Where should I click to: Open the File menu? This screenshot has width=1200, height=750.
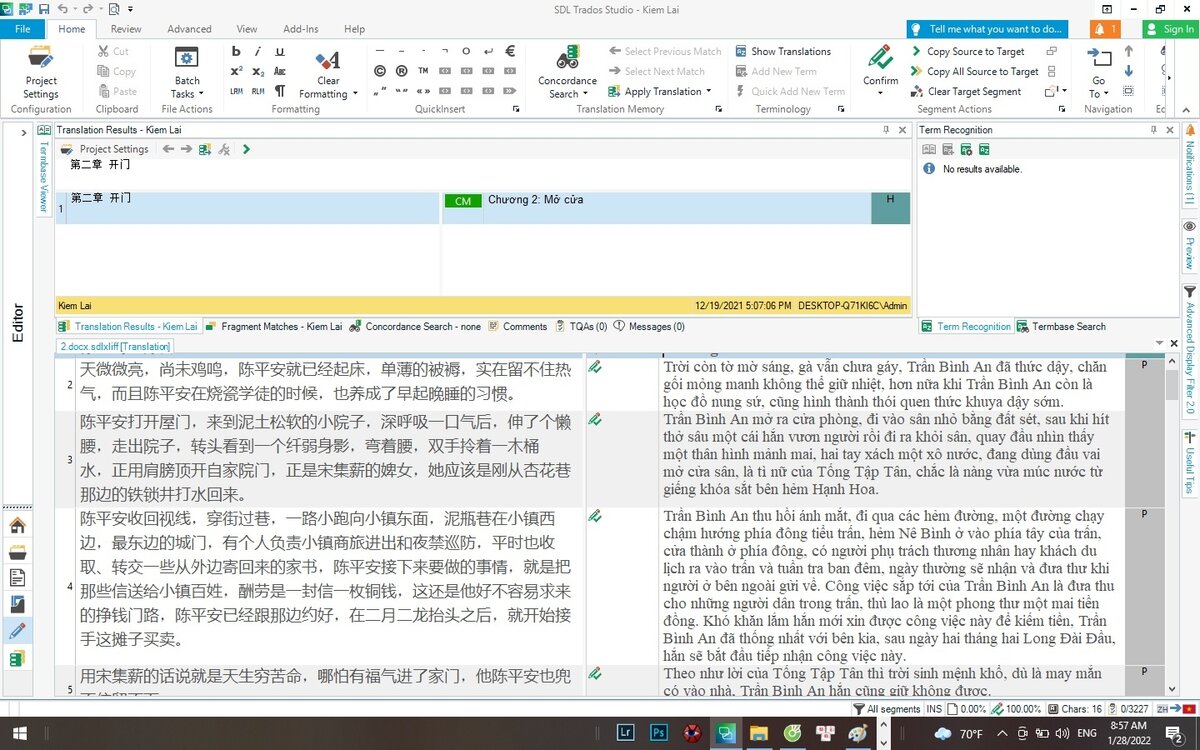pos(22,29)
